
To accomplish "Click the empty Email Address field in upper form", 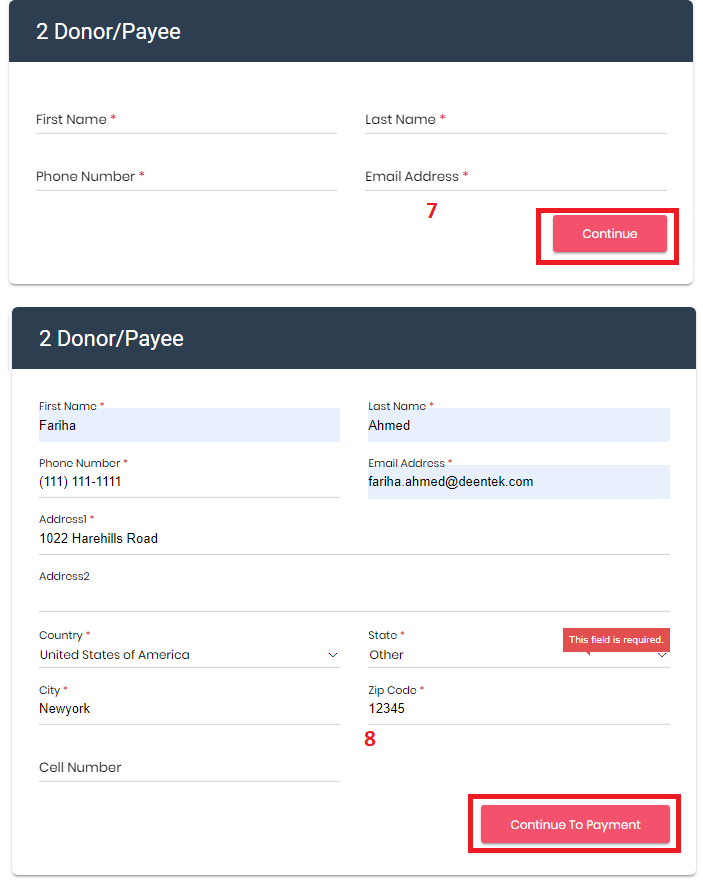I will point(515,177).
